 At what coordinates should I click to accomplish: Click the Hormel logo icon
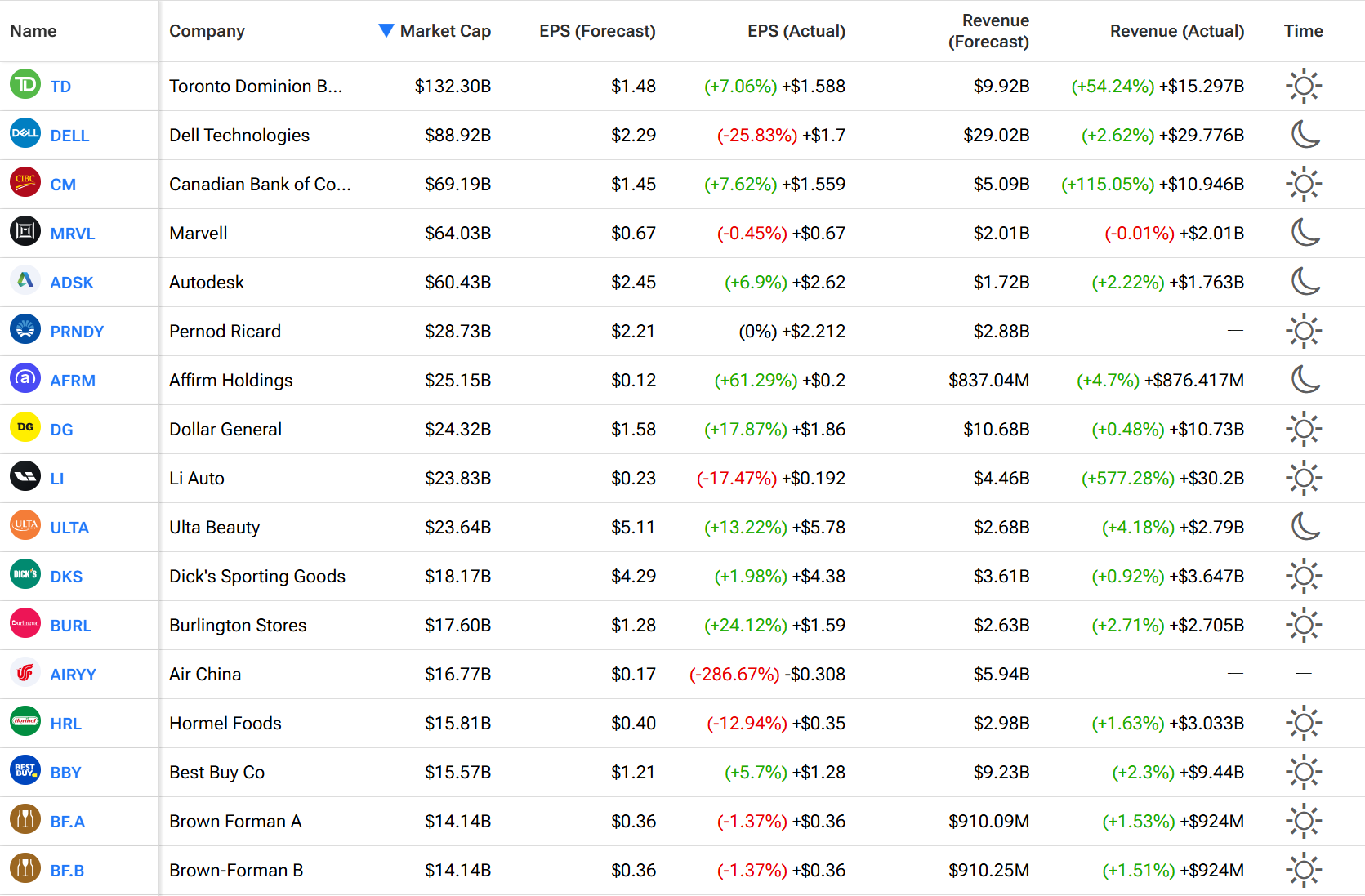pos(25,721)
